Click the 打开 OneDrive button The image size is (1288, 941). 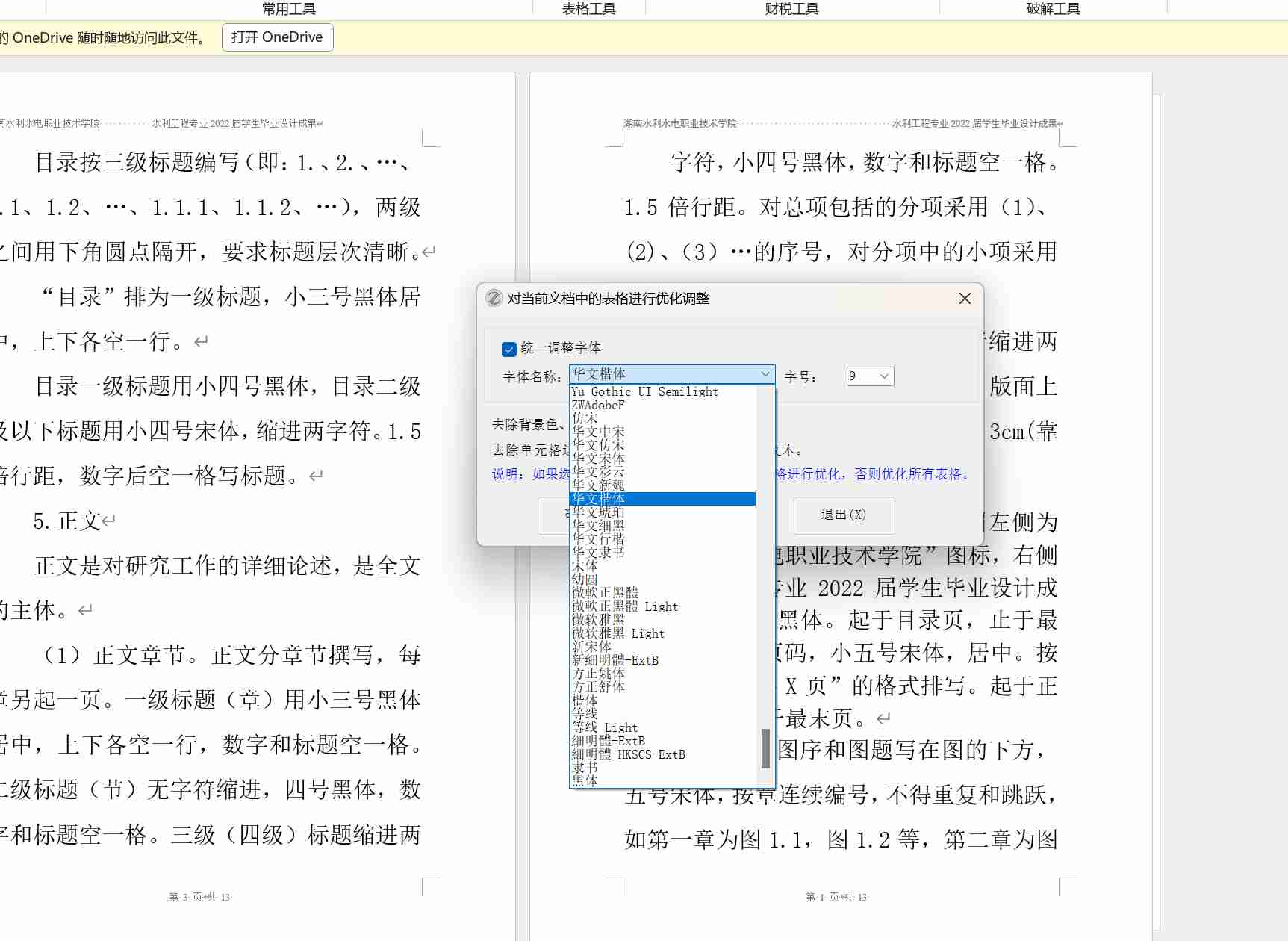(277, 37)
